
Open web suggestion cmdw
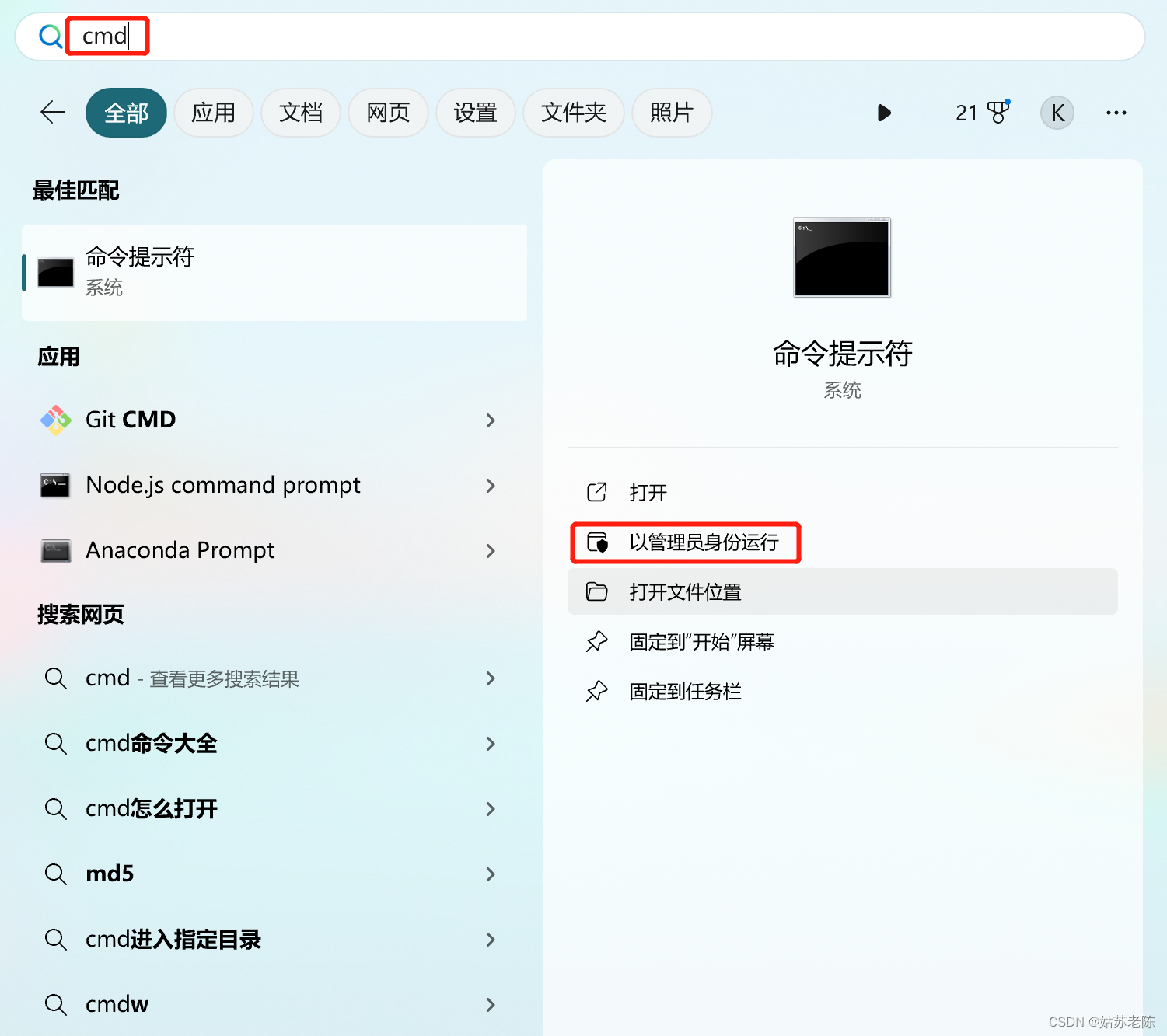pos(274,1005)
